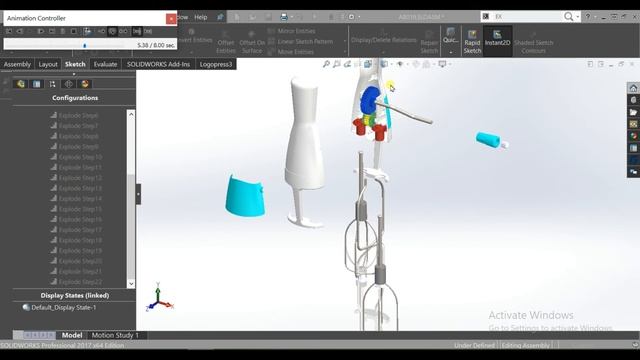Screen dimensions: 640x360
Task: Open the FeatureManager design tree tab icon
Action: 20,84
